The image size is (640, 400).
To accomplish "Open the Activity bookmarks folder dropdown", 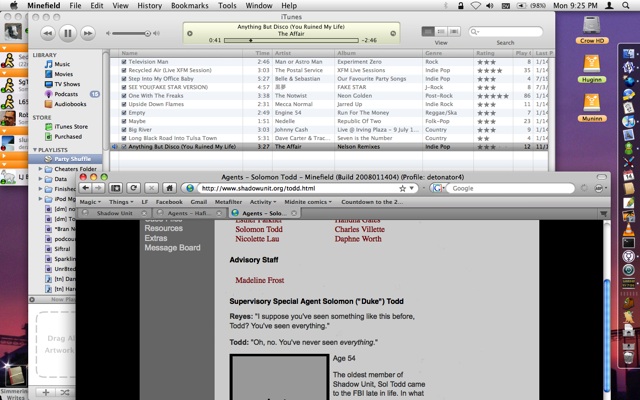I will 263,202.
